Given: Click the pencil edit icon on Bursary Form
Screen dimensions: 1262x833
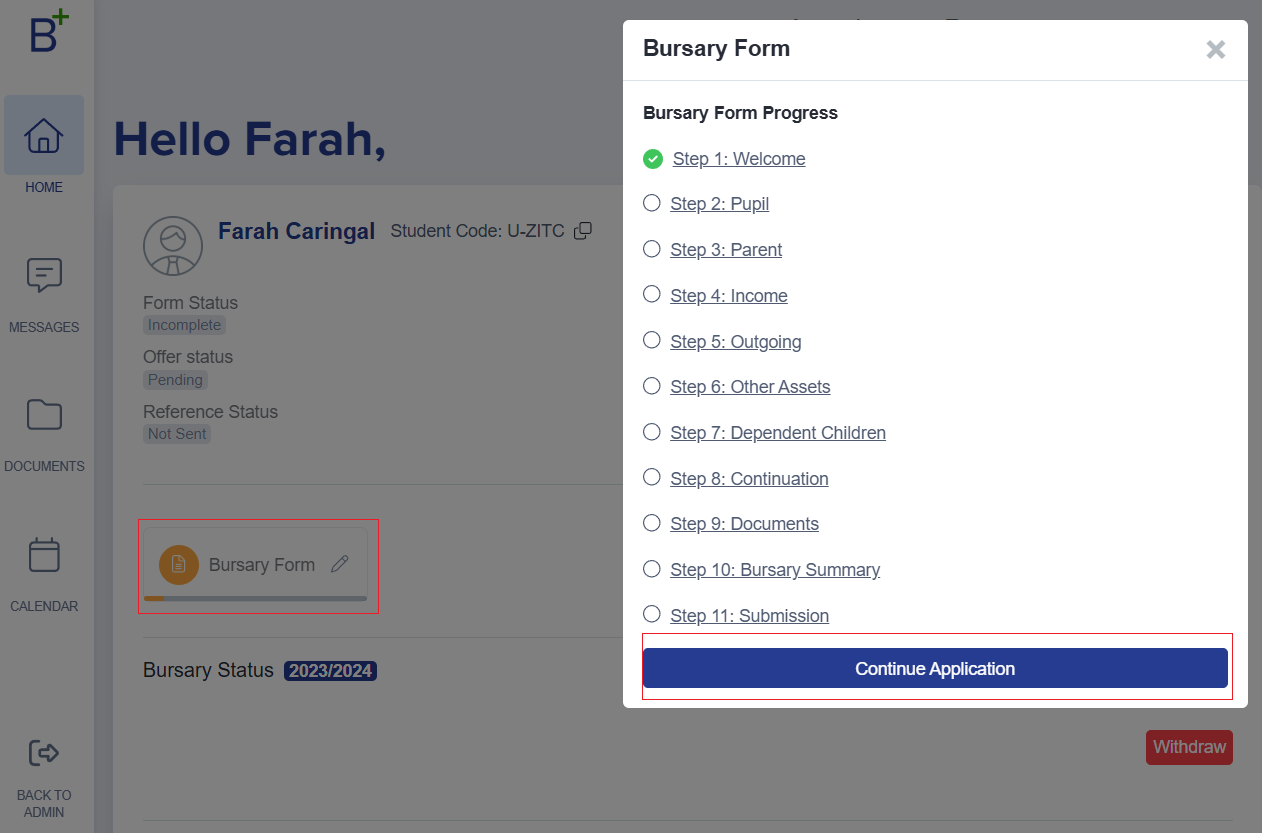Looking at the screenshot, I should (340, 564).
